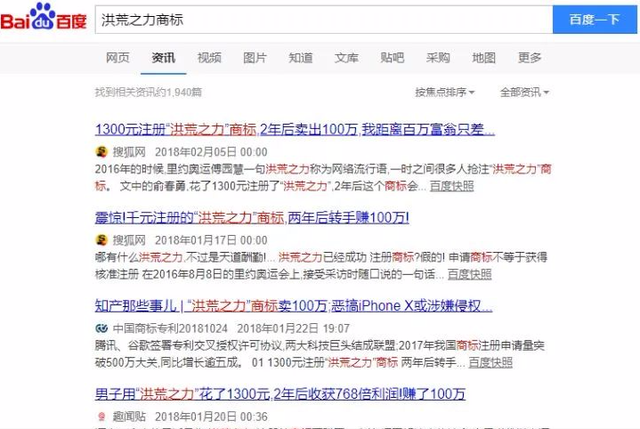
Task: Open the 视频 tab
Action: click(x=209, y=58)
